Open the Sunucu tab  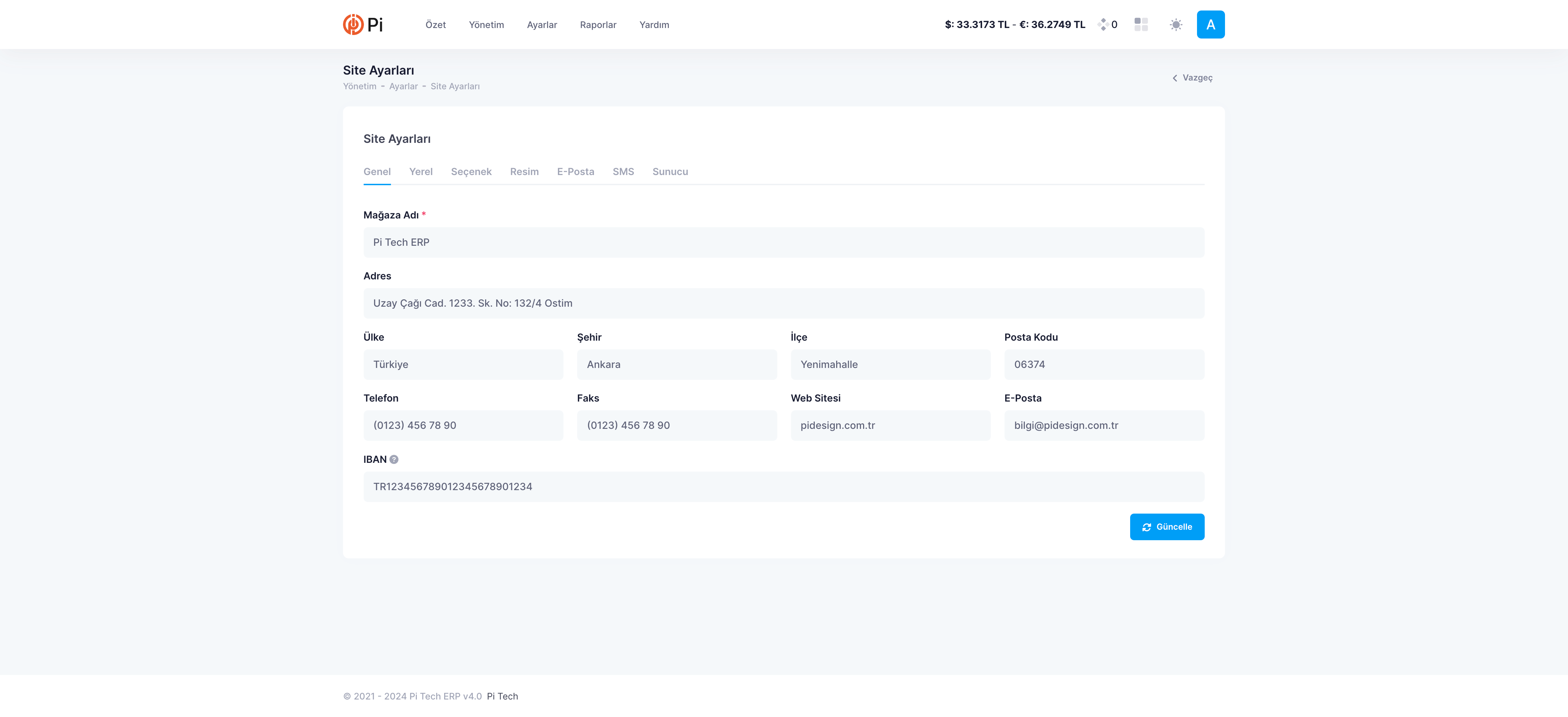click(670, 172)
